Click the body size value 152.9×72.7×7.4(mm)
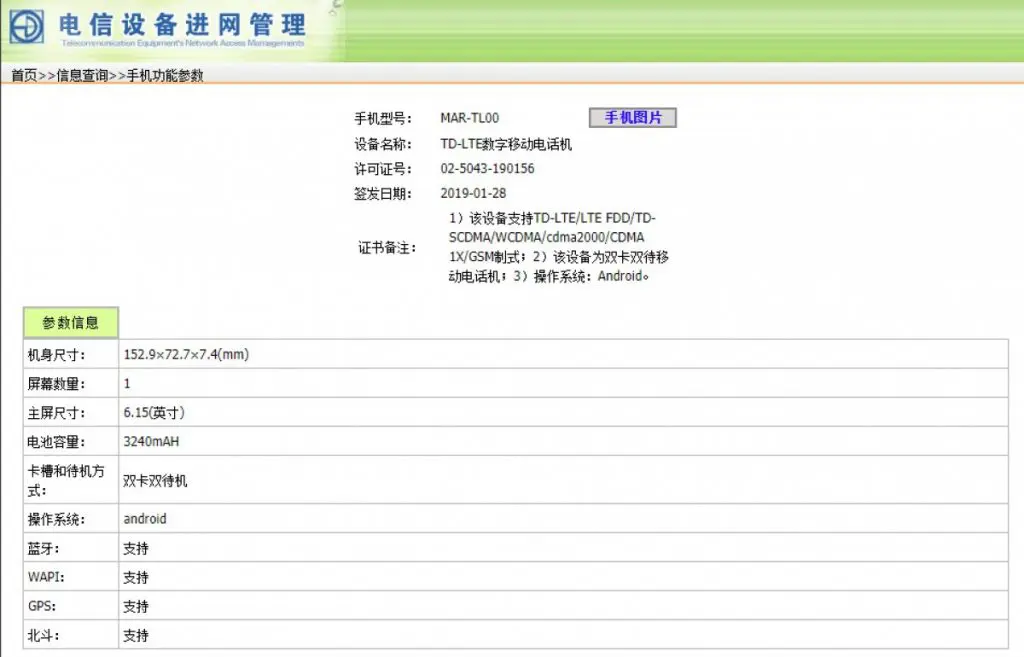The image size is (1024, 657). point(186,355)
